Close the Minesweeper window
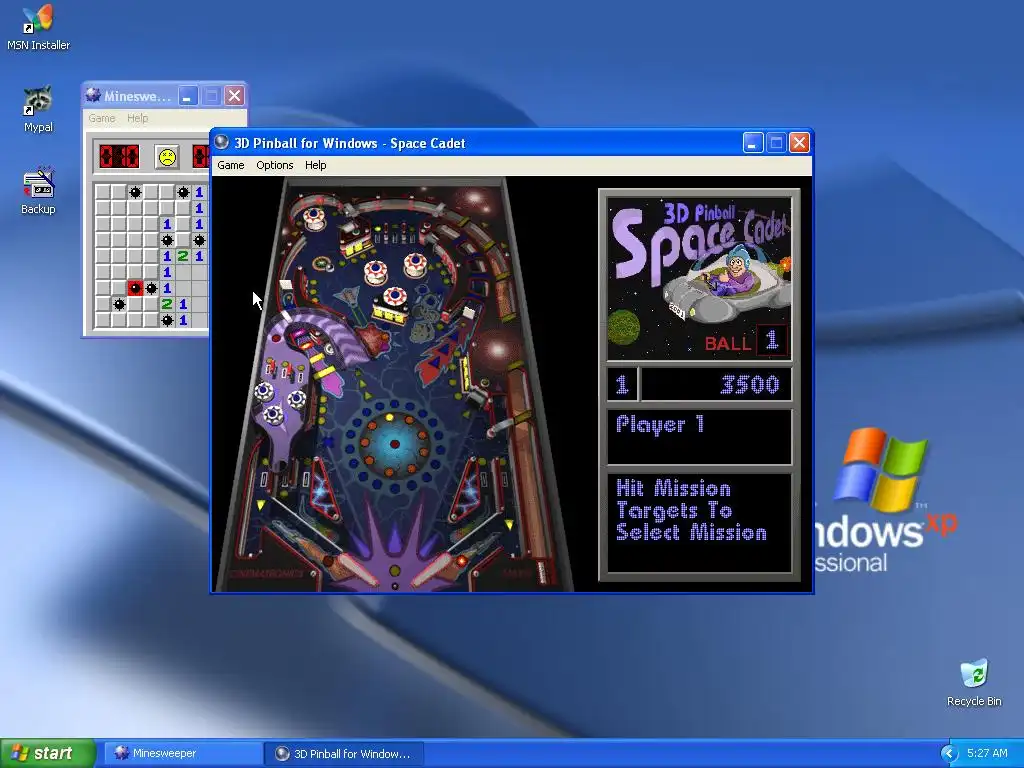The width and height of the screenshot is (1024, 768). click(x=234, y=96)
